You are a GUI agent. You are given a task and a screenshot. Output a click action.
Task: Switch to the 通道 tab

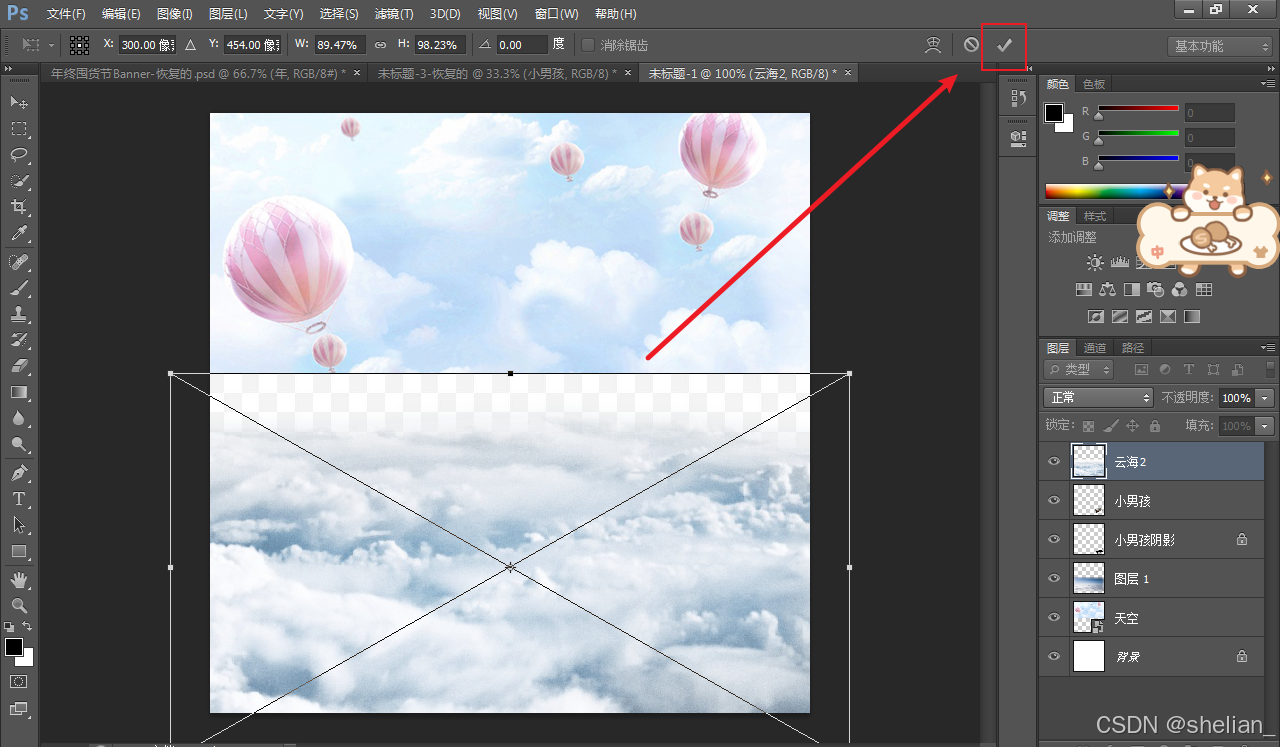point(1095,348)
